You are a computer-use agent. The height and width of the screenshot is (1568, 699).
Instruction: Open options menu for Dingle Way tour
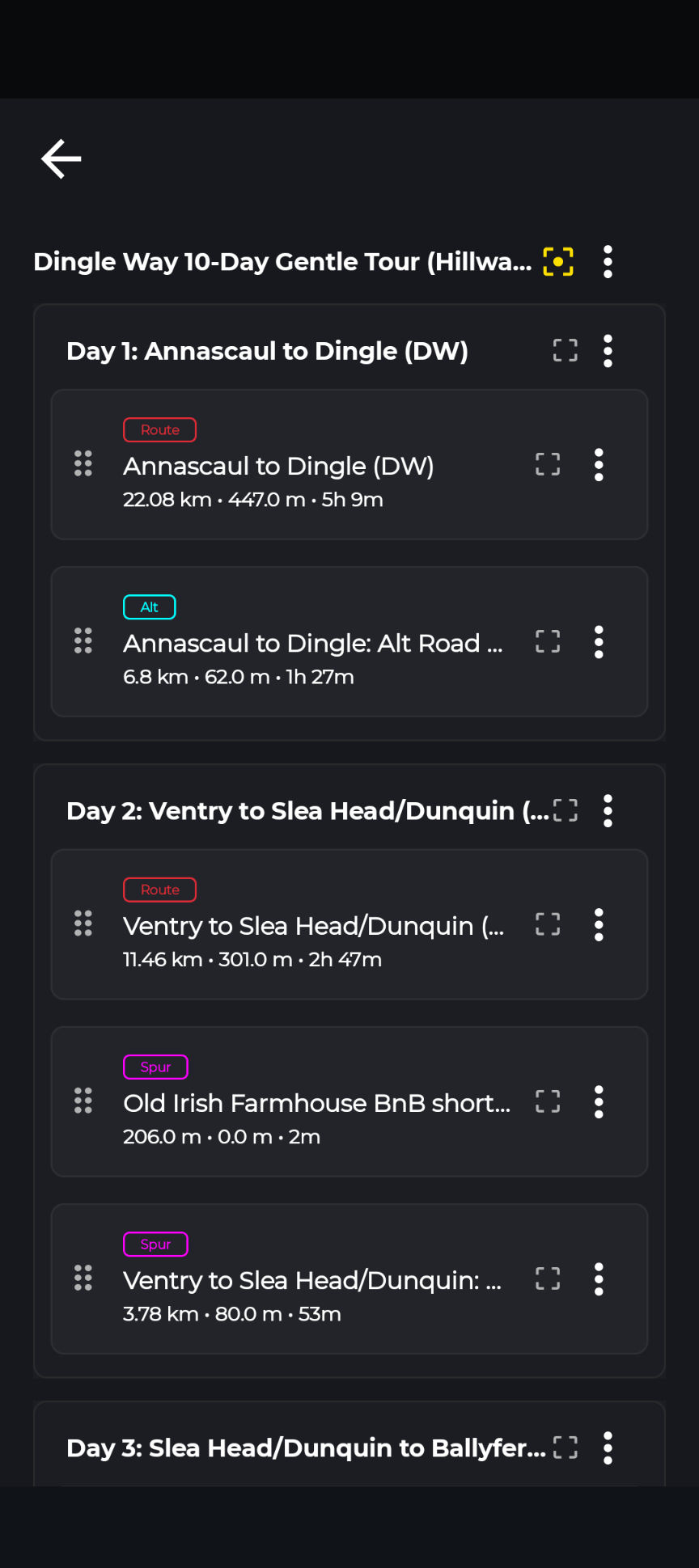click(608, 262)
